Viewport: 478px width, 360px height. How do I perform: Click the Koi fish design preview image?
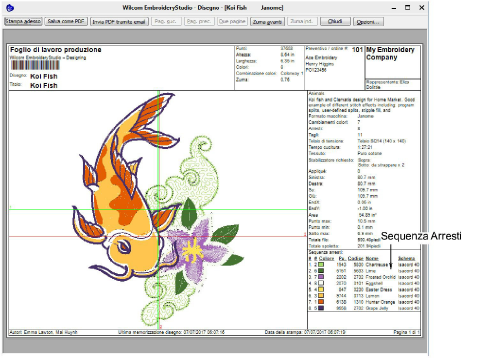[158, 210]
